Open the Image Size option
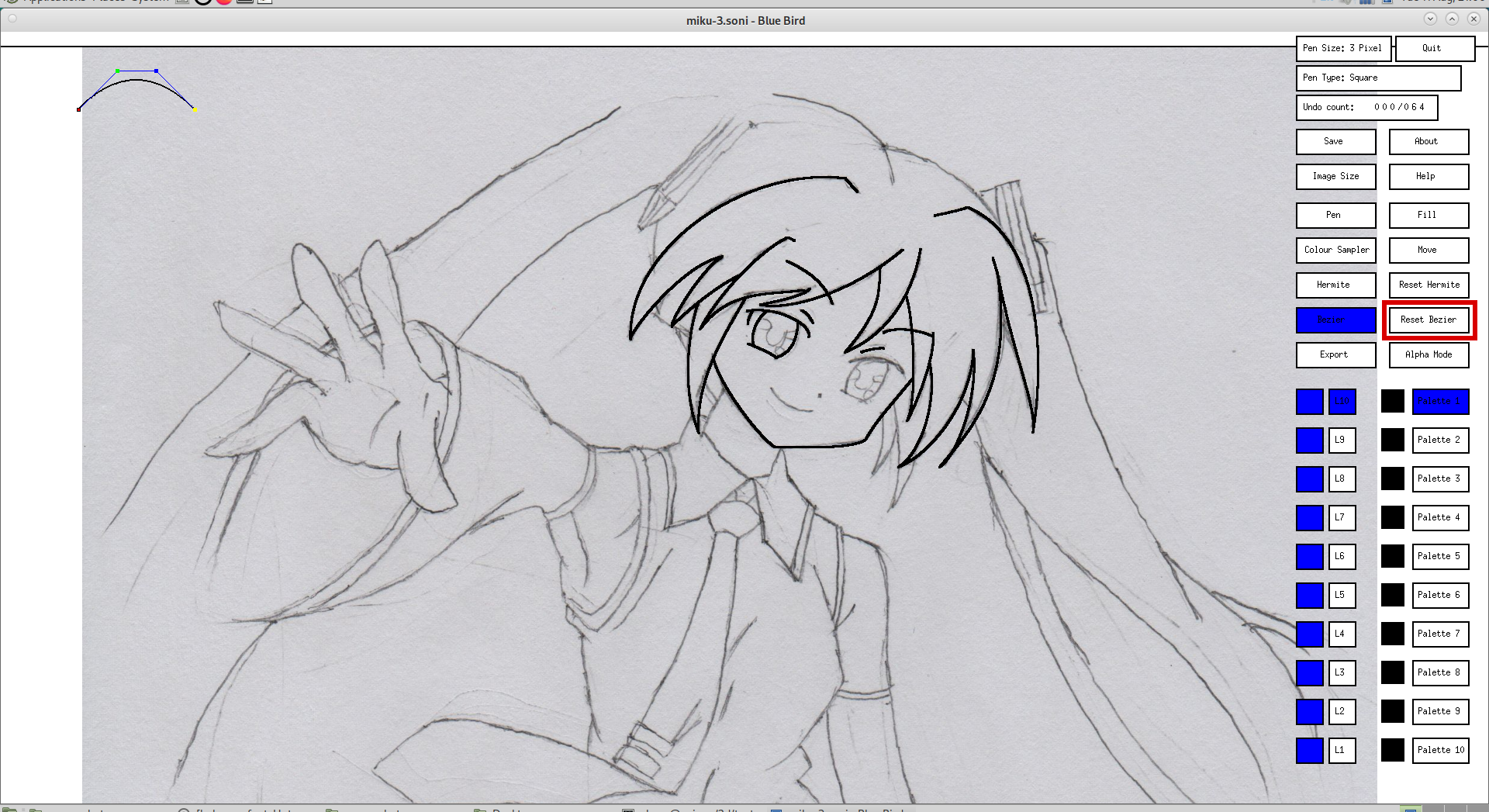This screenshot has height=812, width=1489. 1335,176
